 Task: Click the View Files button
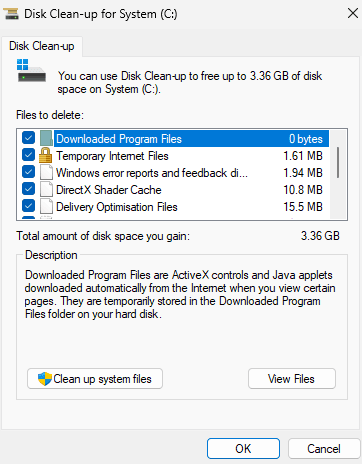tap(292, 379)
